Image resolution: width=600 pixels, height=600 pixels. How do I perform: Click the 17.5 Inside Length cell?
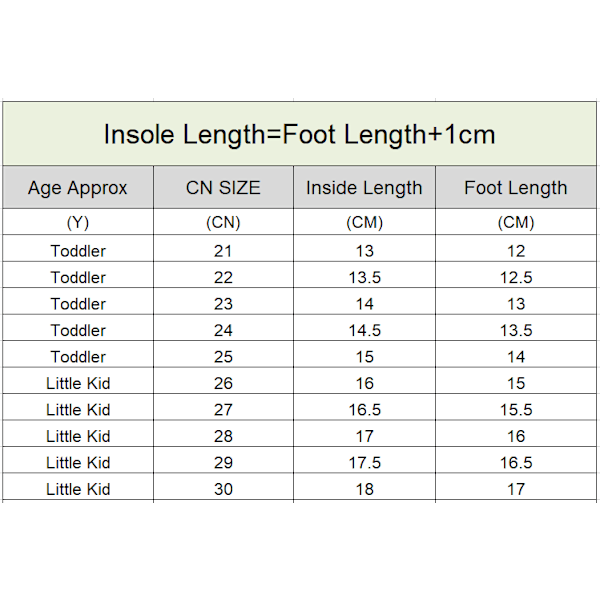coord(364,462)
